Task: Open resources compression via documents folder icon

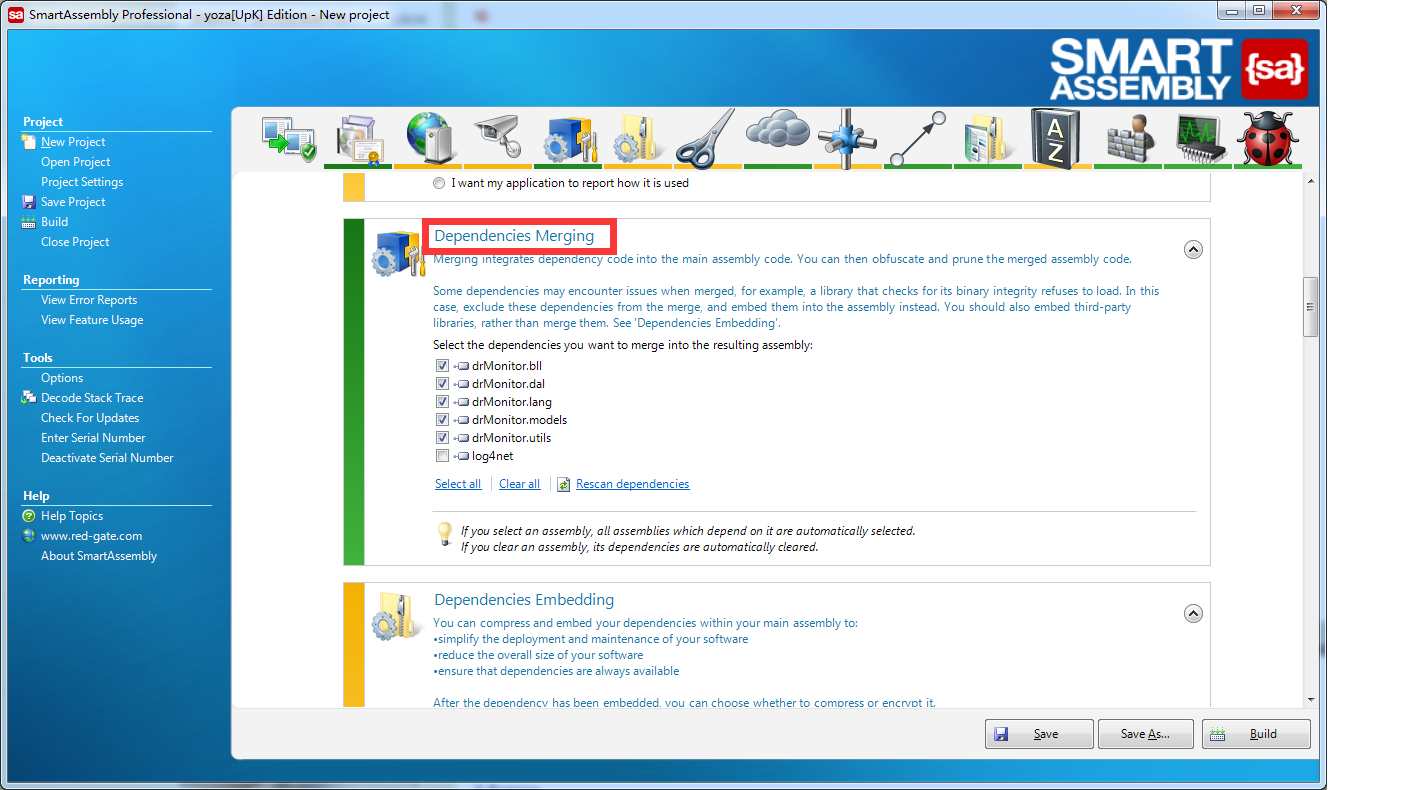Action: (x=990, y=139)
